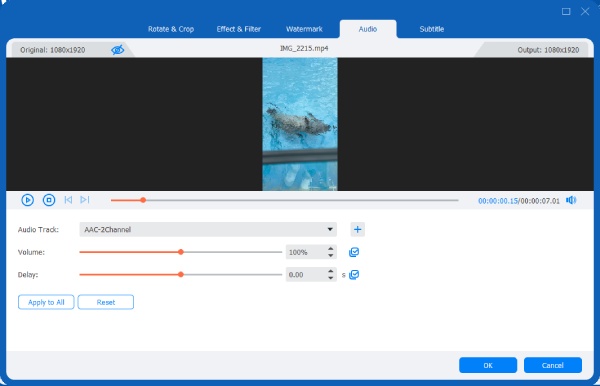Click the playback progress handle
Screen dimensions: 600x386
coord(143,200)
